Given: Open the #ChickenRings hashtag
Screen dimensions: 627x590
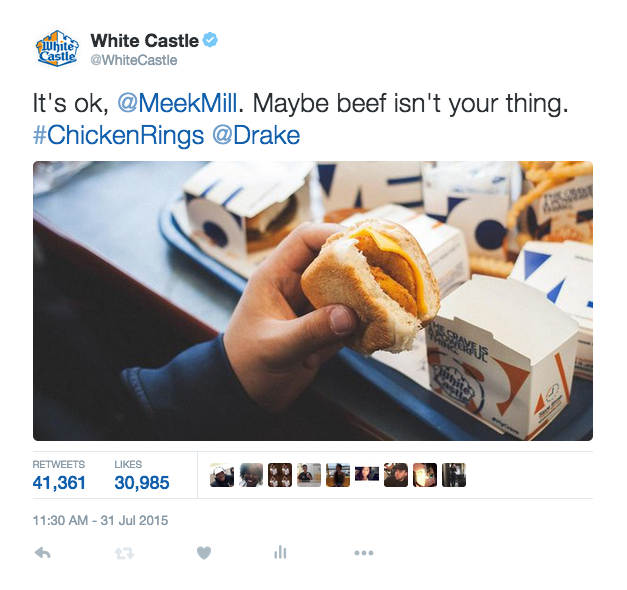Looking at the screenshot, I should pos(118,135).
